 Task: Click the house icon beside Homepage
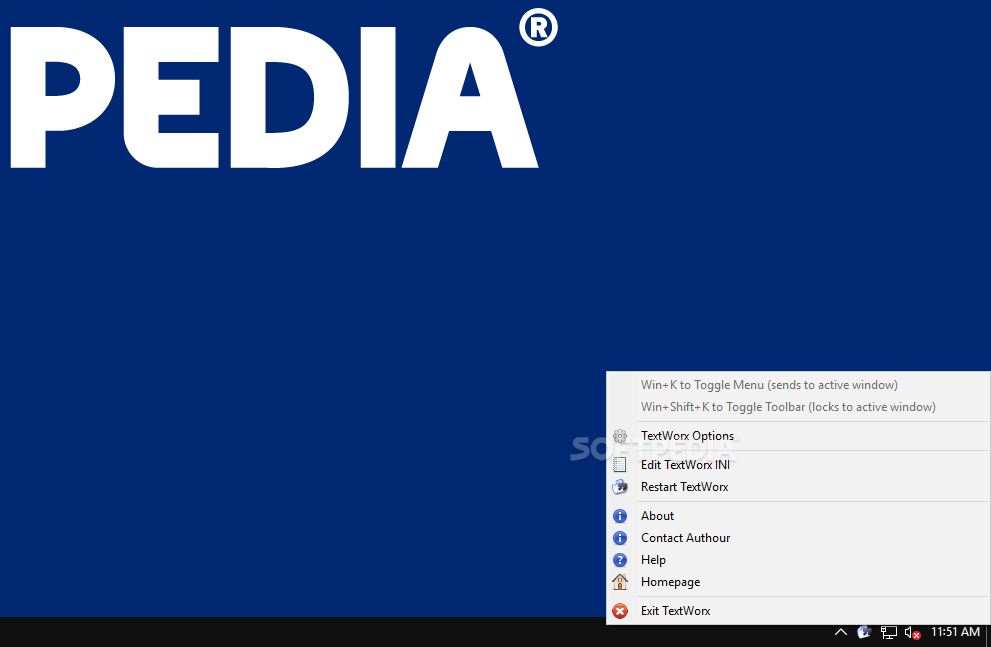pos(620,582)
